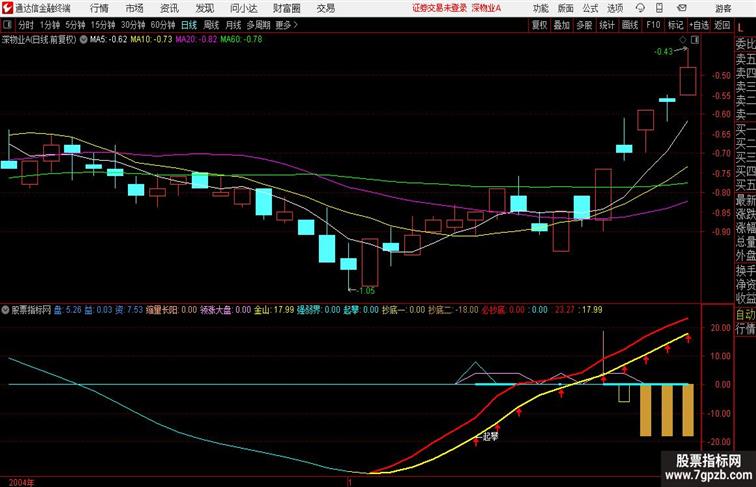Click the 2004年 date axis label
This screenshot has width=756, height=487.
tap(22, 482)
